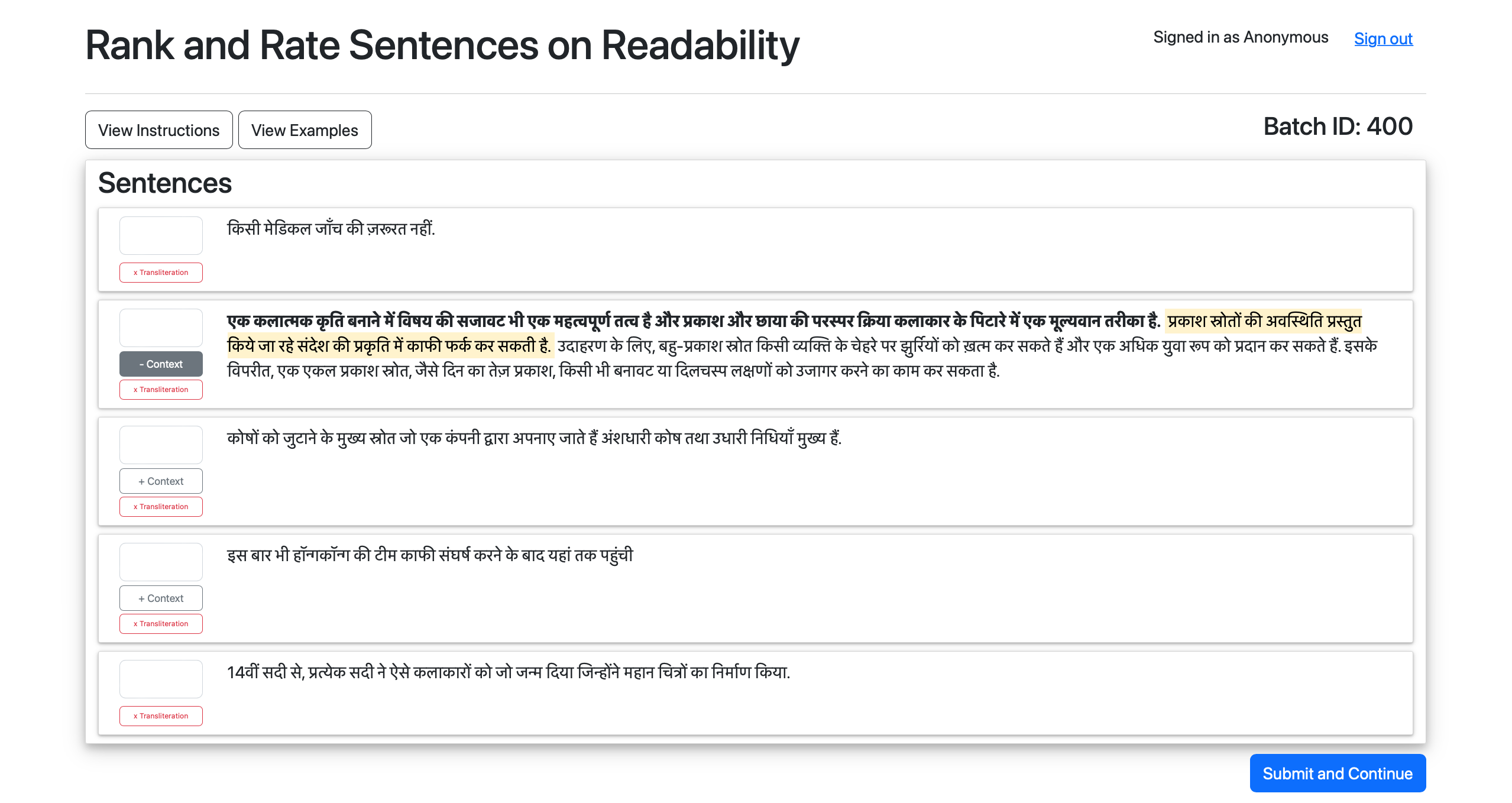Toggle Transliteration for the कोषों को जुटाने sentence
The width and height of the screenshot is (1512, 803).
tap(161, 507)
